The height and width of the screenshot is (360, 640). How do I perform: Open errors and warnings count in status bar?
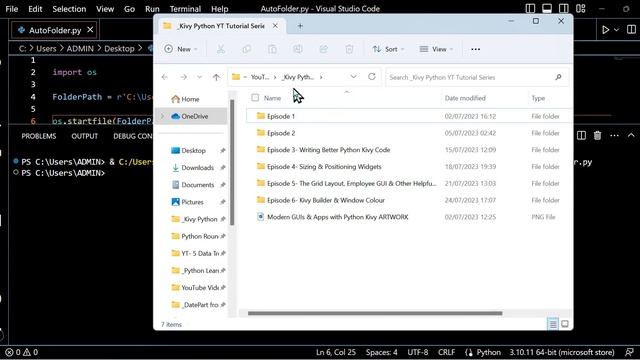coord(22,352)
